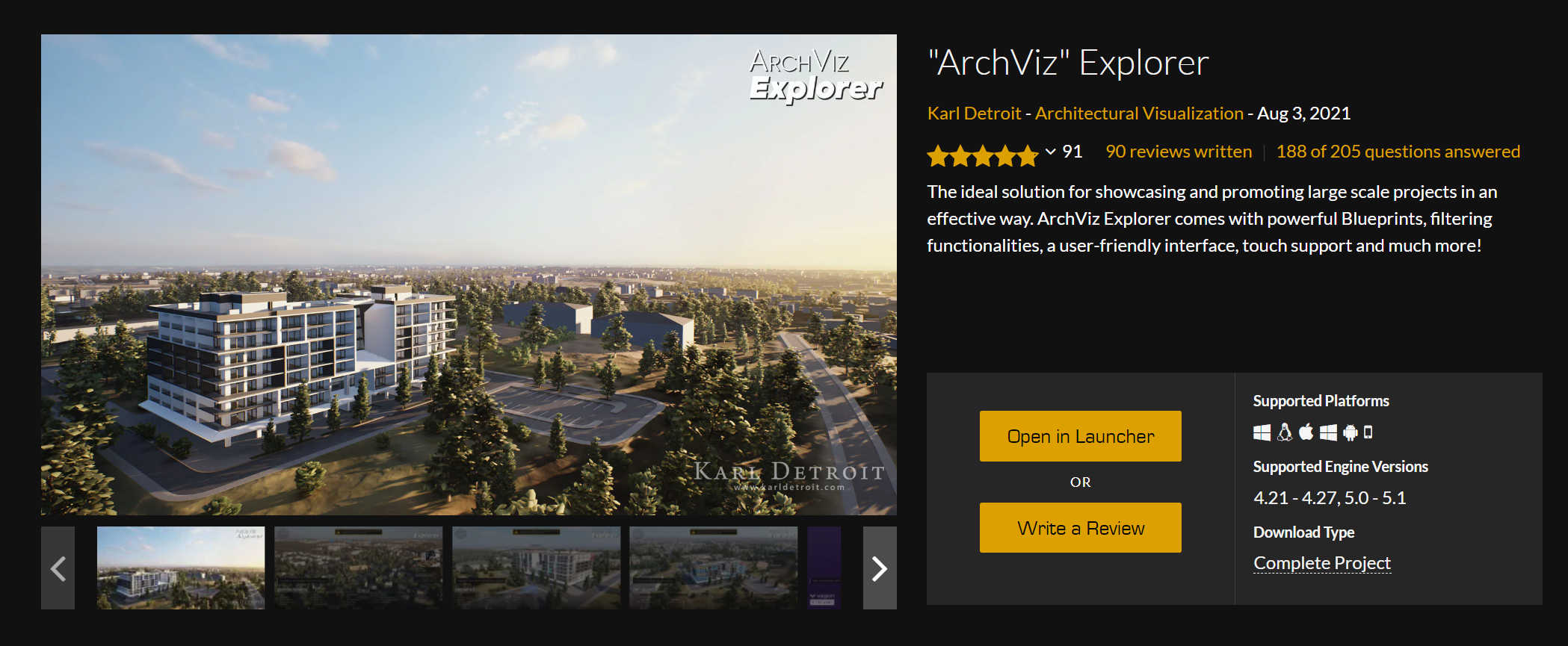View the 90 reviews written
The height and width of the screenshot is (646, 1568).
click(1179, 152)
